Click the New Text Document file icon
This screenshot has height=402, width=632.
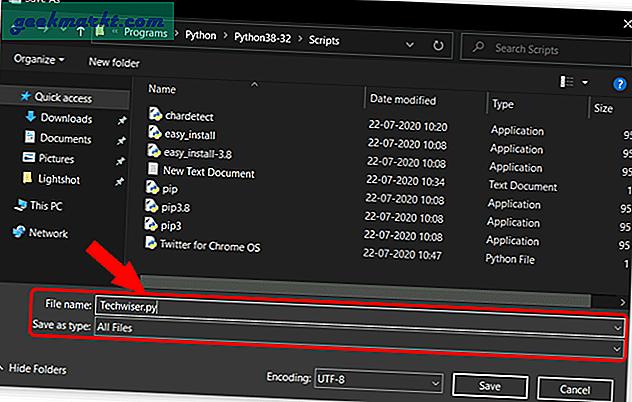coord(155,172)
